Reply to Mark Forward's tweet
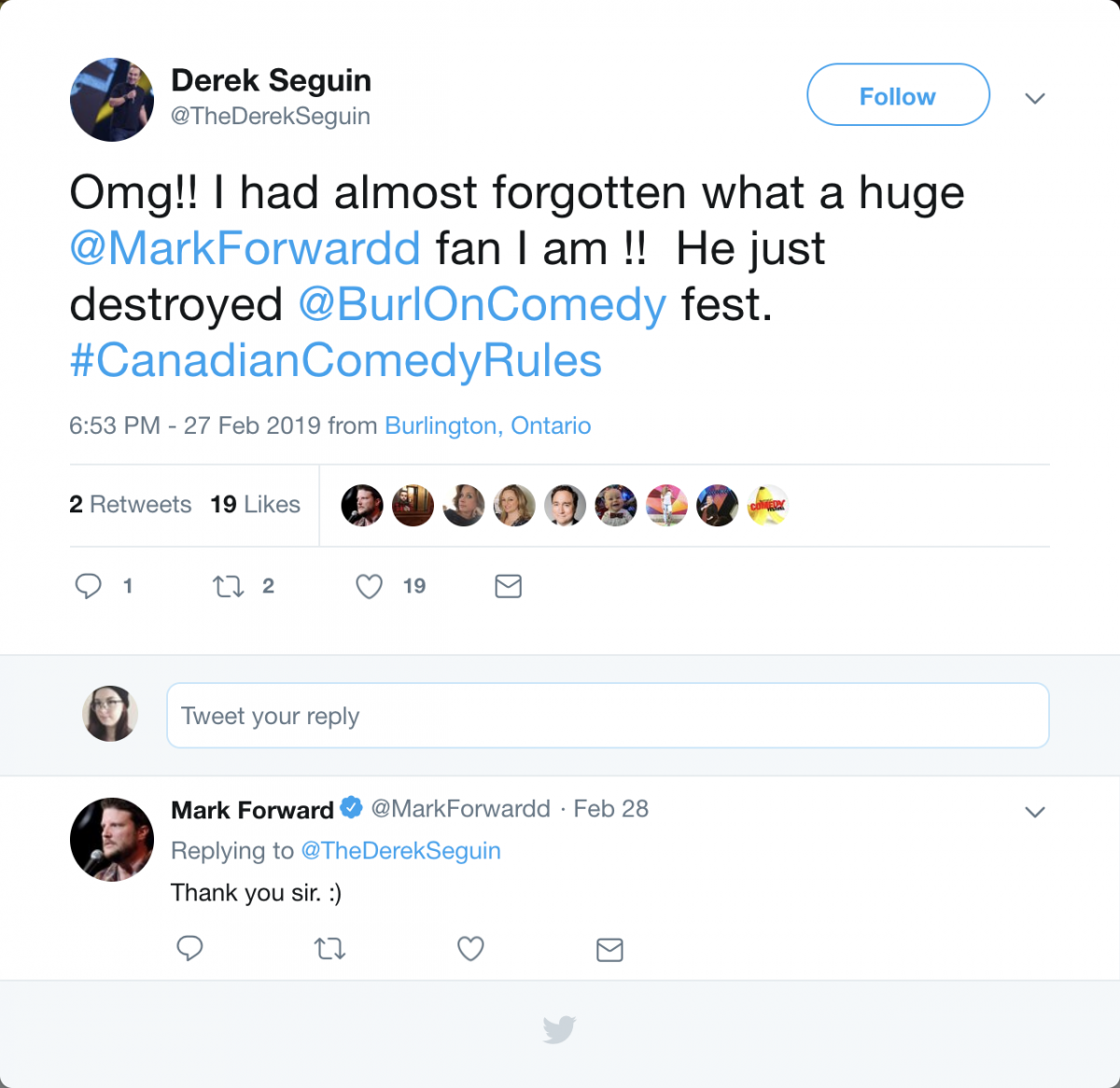 point(189,948)
